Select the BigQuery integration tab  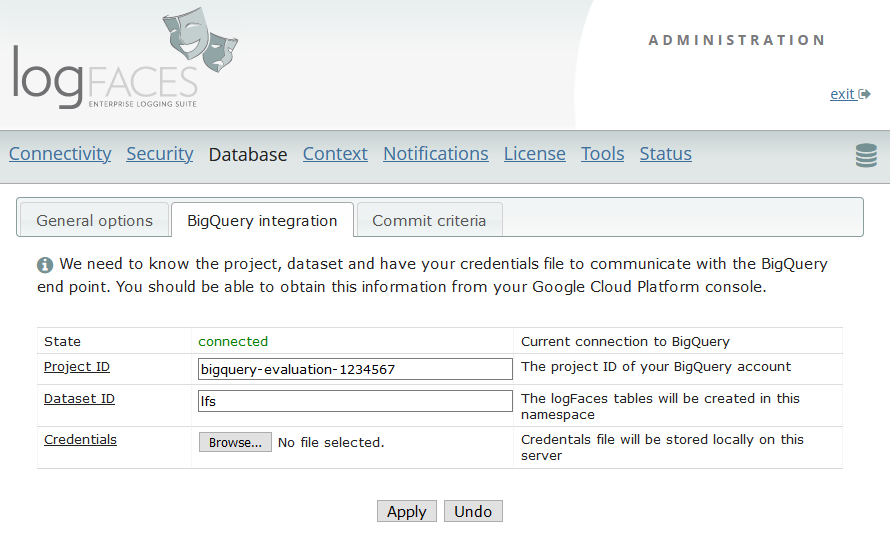point(262,220)
